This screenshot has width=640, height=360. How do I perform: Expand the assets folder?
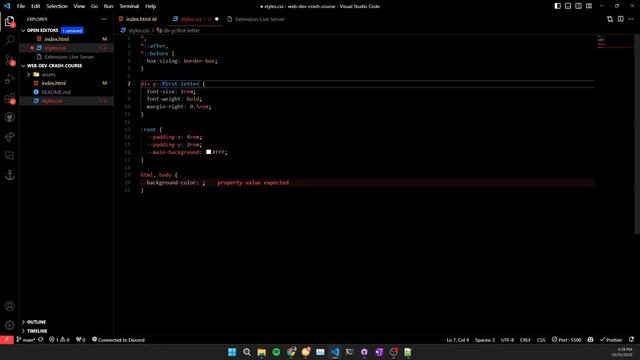coord(48,74)
